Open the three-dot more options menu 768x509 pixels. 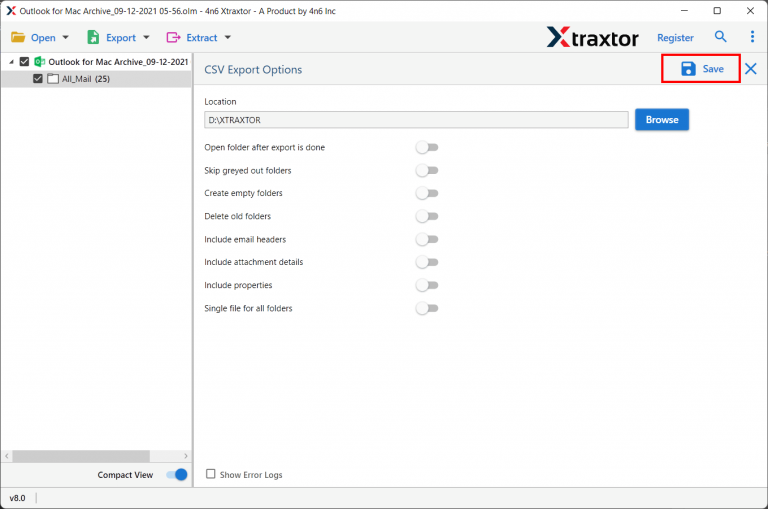(x=752, y=37)
